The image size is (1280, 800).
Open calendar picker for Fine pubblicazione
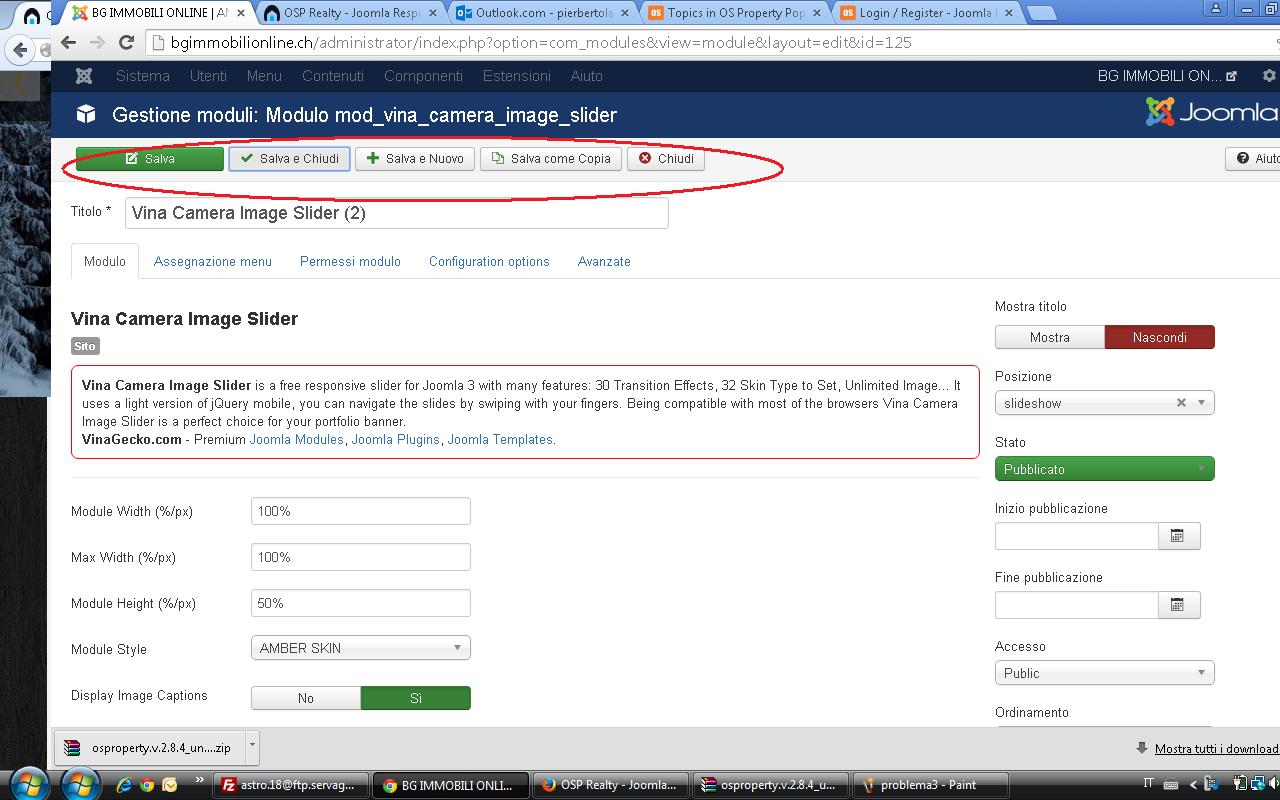(1178, 605)
